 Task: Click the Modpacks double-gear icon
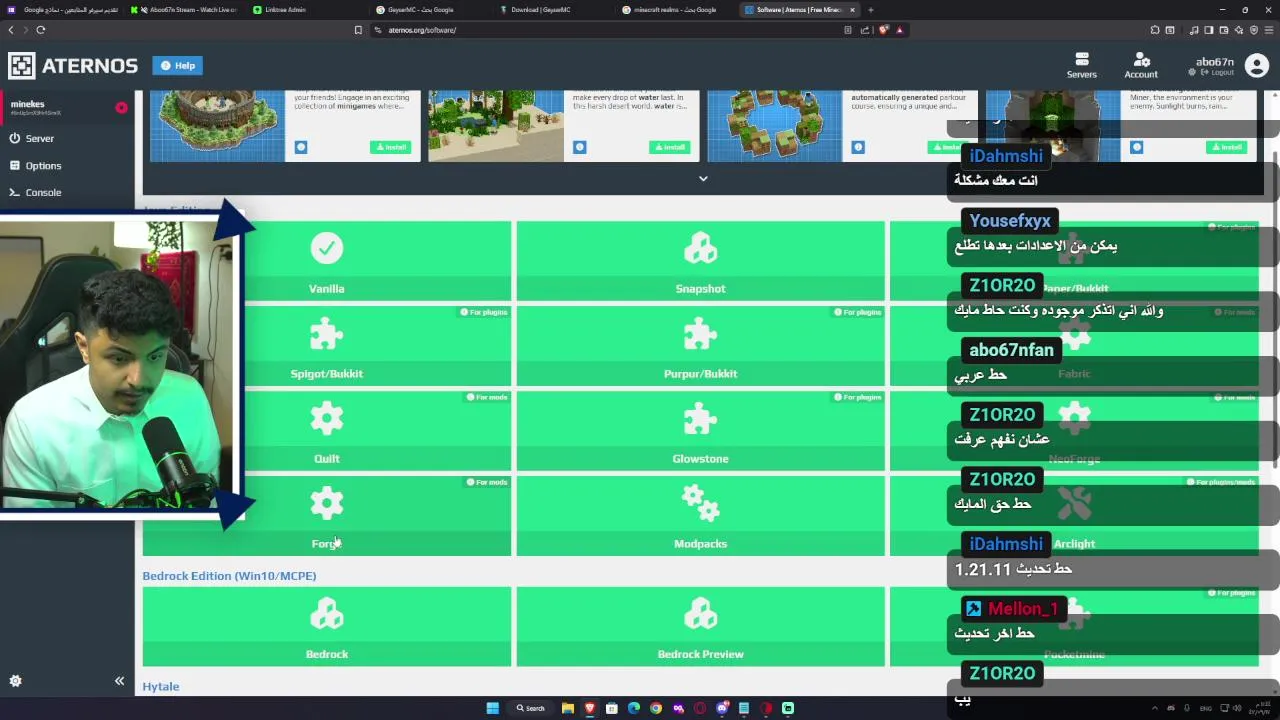coord(700,503)
